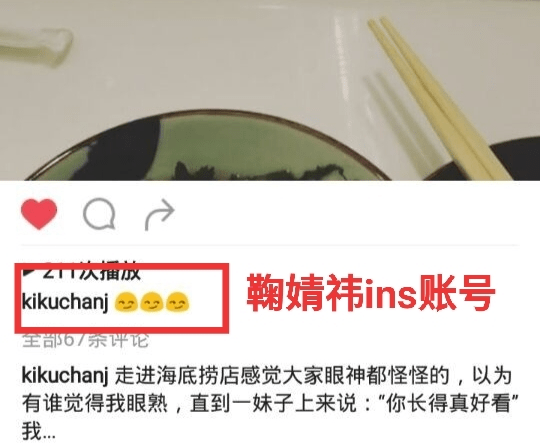The height and width of the screenshot is (446, 540).
Task: Click the play triangle beside 211次播放
Action: pyautogui.click(x=30, y=271)
